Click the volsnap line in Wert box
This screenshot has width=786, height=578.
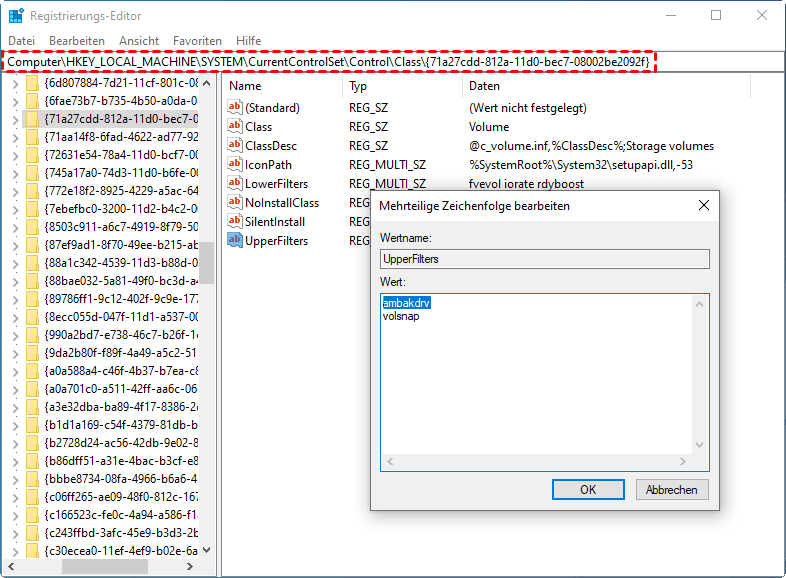401,316
